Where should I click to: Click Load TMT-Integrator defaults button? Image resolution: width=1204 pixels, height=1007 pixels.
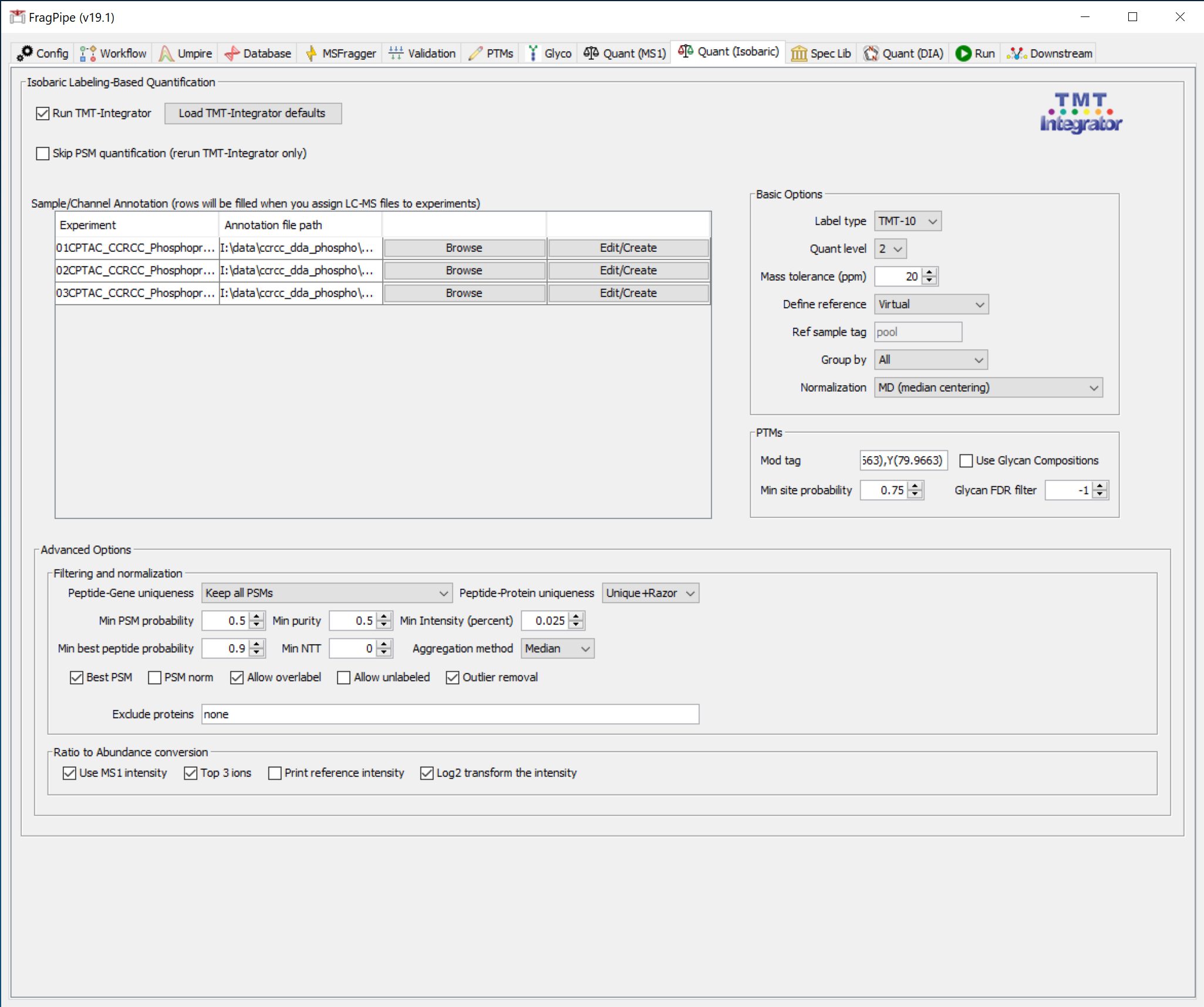(x=252, y=113)
